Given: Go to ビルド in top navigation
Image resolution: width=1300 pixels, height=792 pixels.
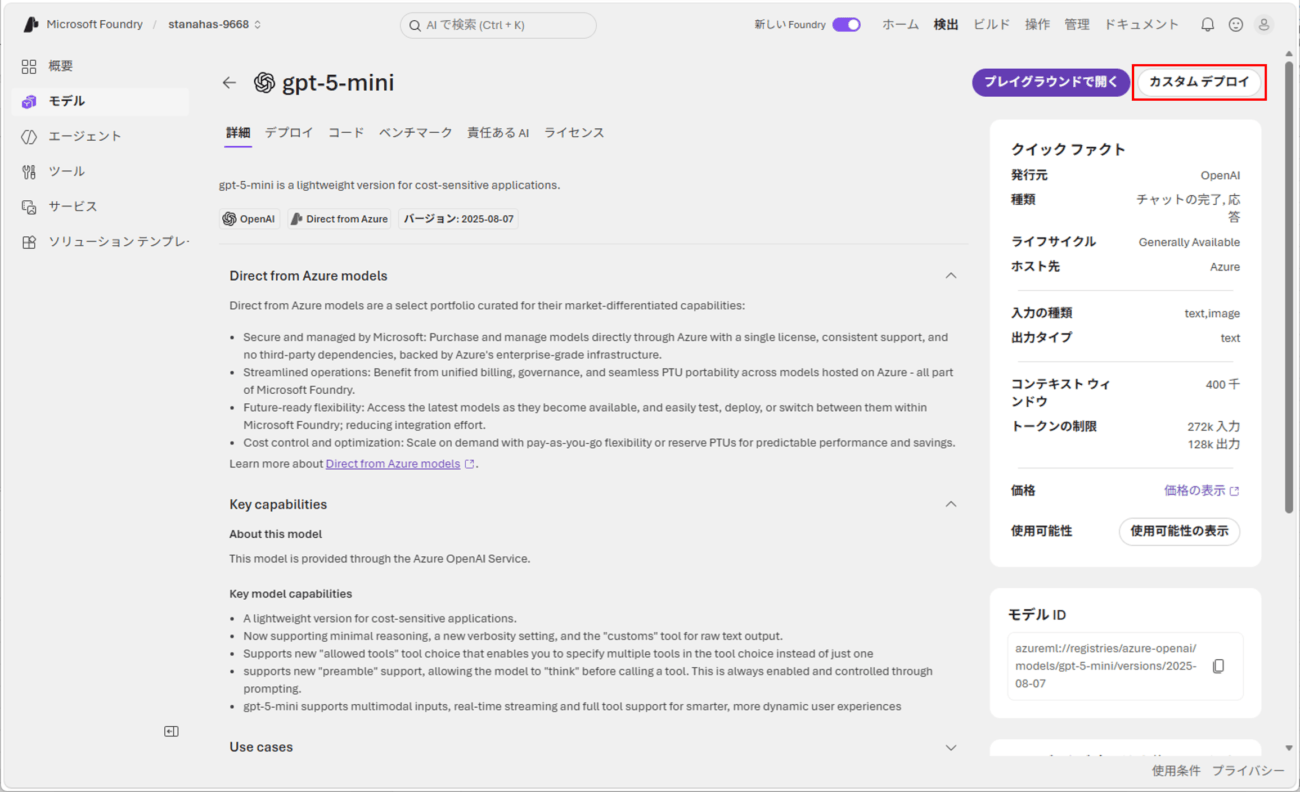Looking at the screenshot, I should [x=992, y=25].
